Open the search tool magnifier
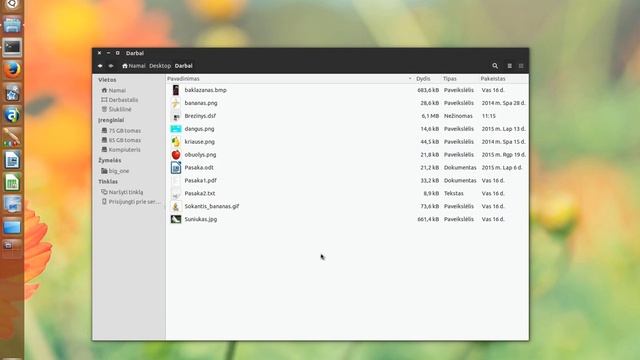Image resolution: width=640 pixels, height=360 pixels. 495,66
